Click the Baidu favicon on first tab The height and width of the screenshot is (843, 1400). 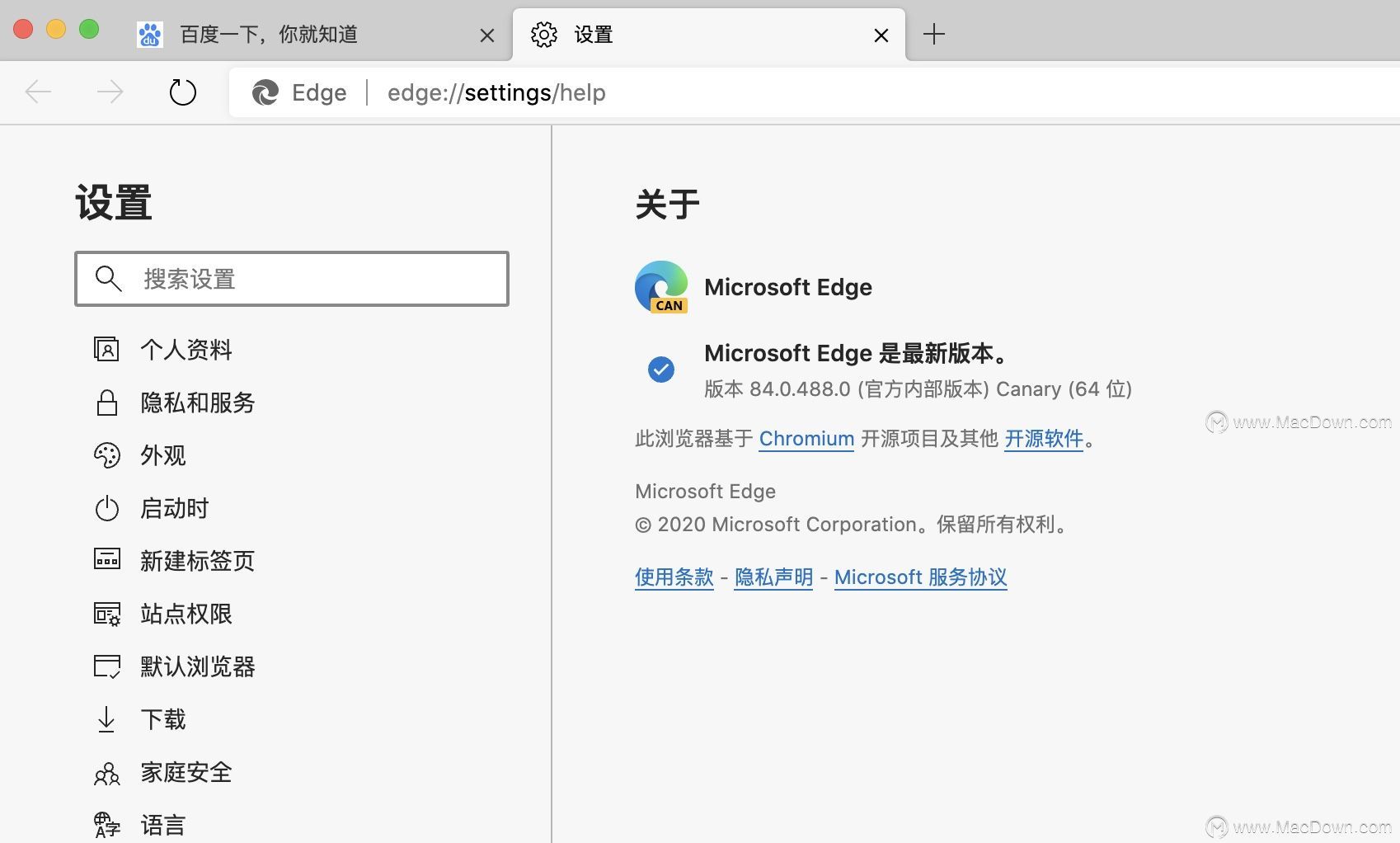coord(150,35)
